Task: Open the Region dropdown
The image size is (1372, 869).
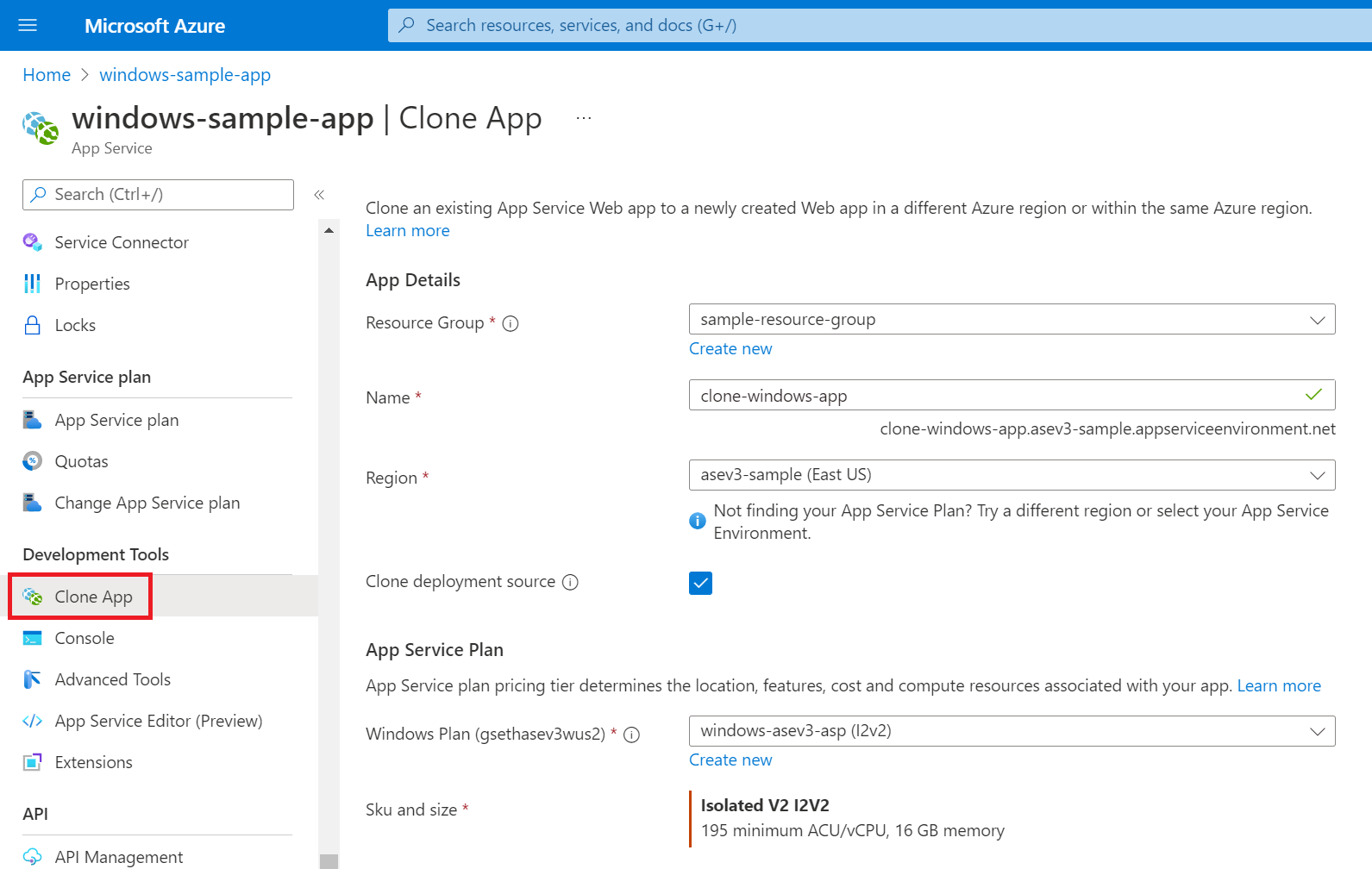Action: pyautogui.click(x=1012, y=475)
